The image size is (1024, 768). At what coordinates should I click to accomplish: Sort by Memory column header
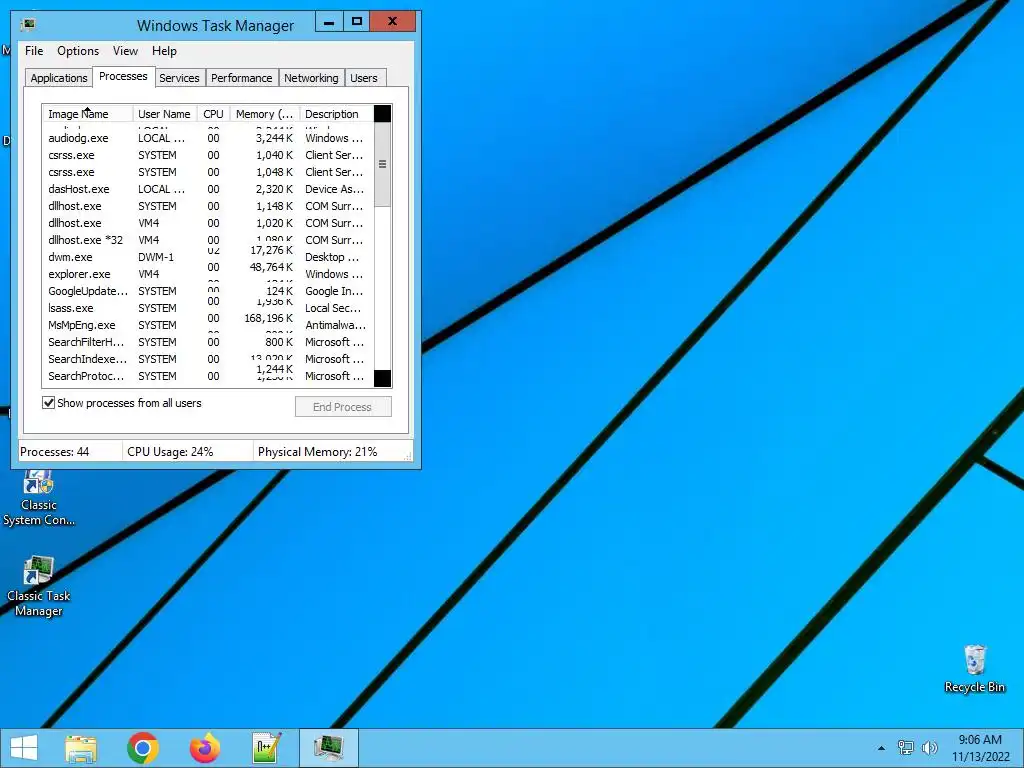pyautogui.click(x=264, y=114)
